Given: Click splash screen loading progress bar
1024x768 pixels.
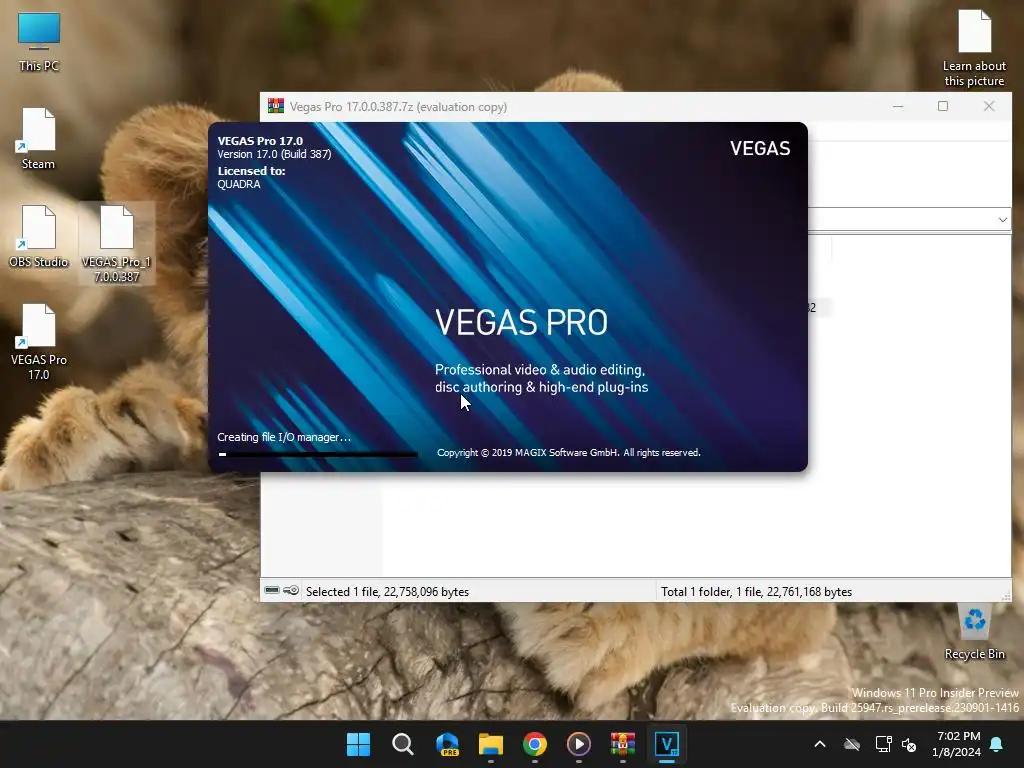Looking at the screenshot, I should [x=317, y=454].
